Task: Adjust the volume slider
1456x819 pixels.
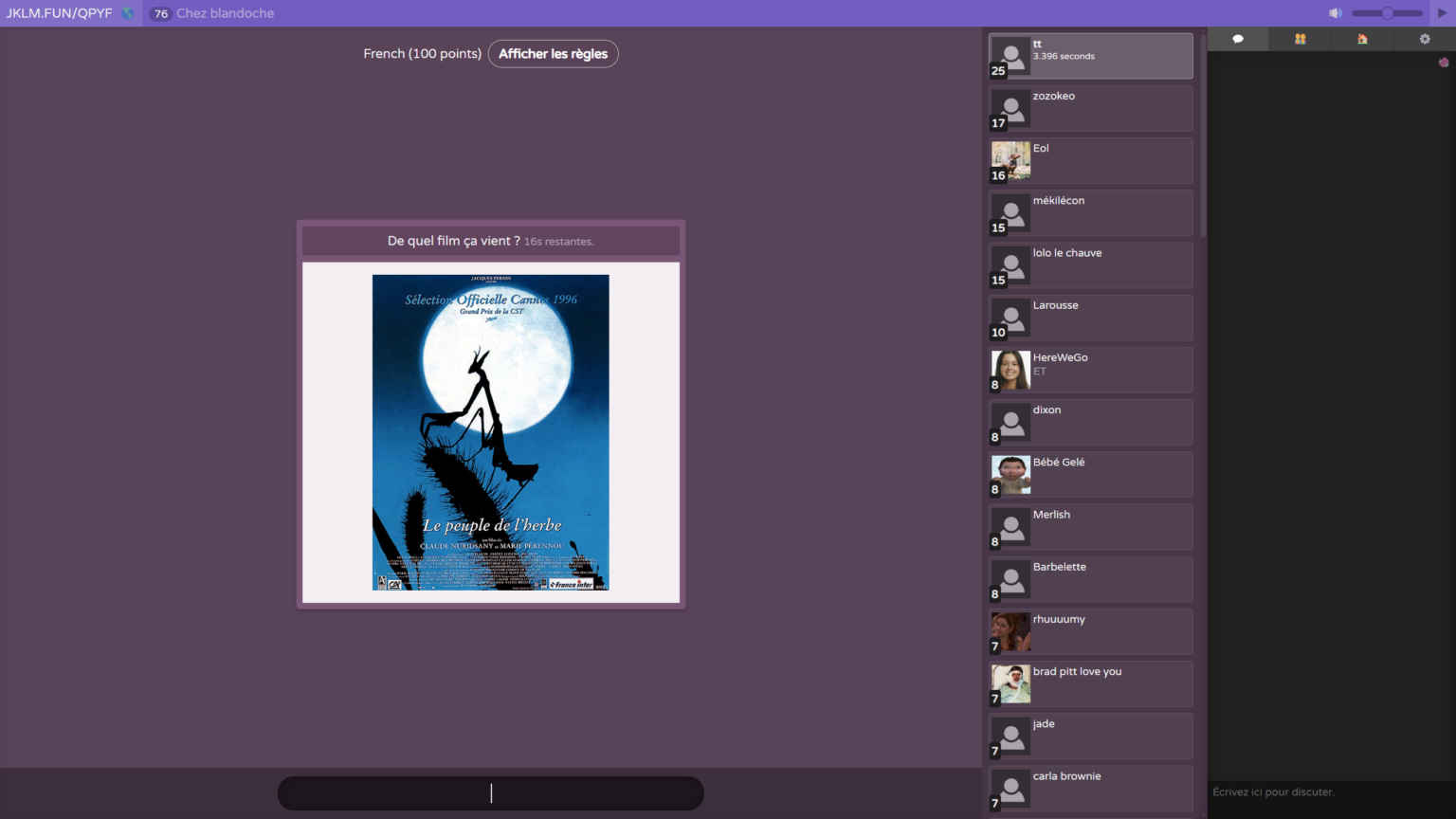Action: click(1387, 13)
